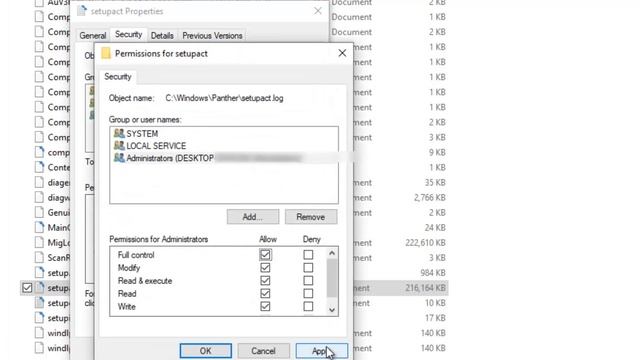Close the Permissions for setupact dialog
The height and width of the screenshot is (360, 640).
pos(342,53)
